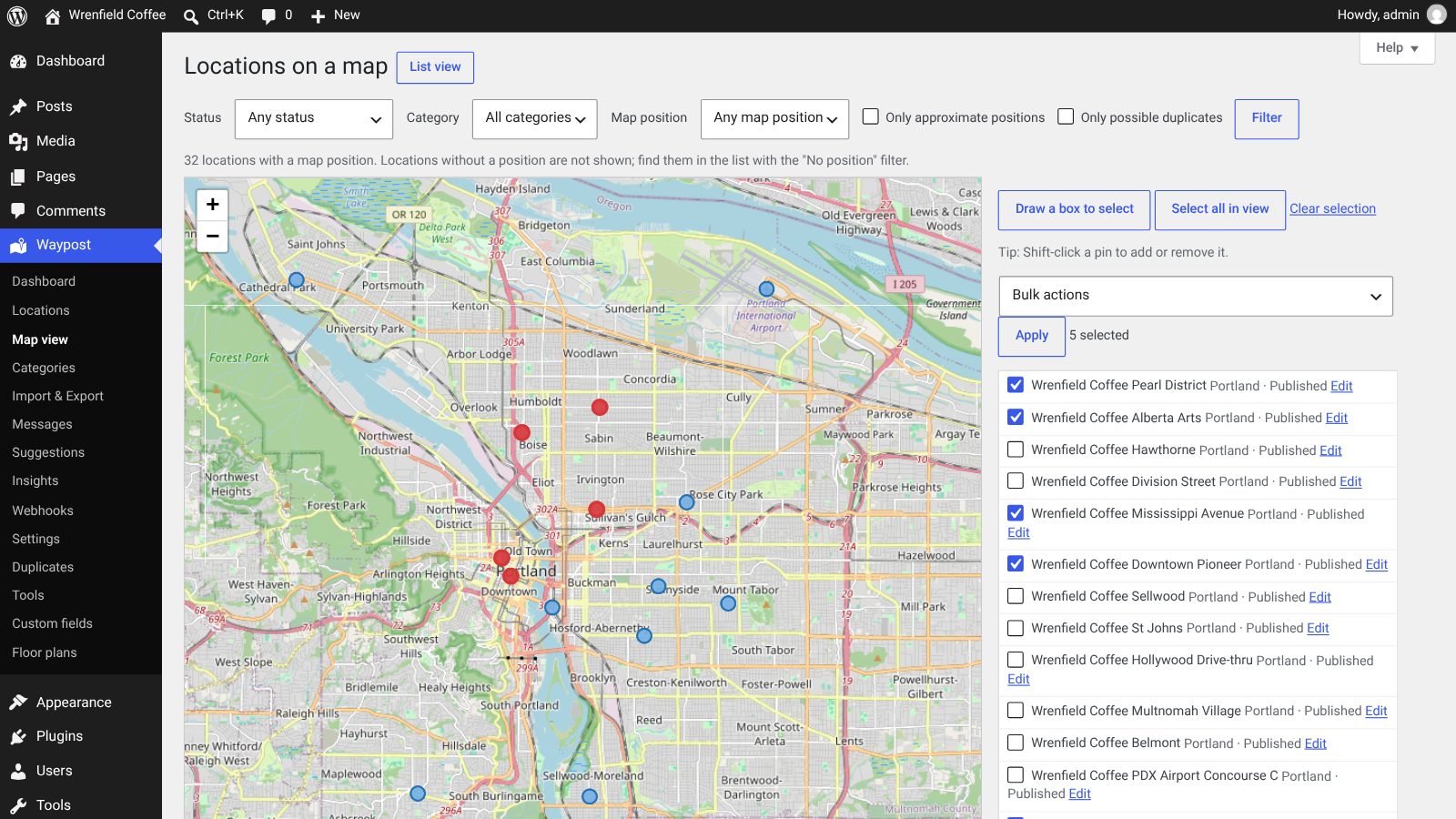
Task: Click Select all in view
Action: coord(1220,210)
